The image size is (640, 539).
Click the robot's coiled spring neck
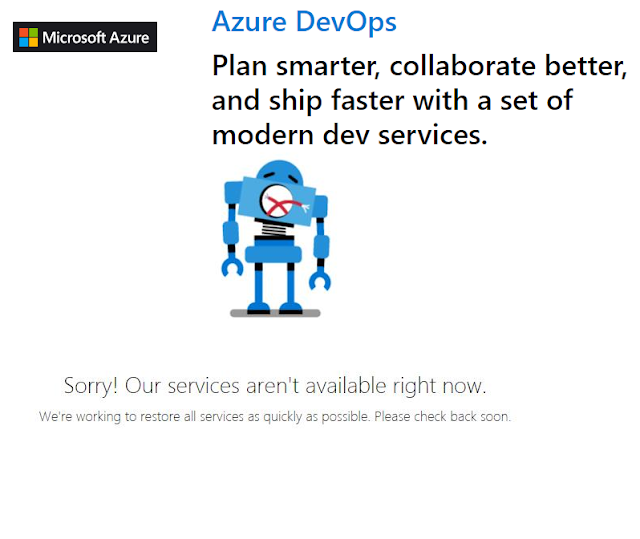point(276,228)
